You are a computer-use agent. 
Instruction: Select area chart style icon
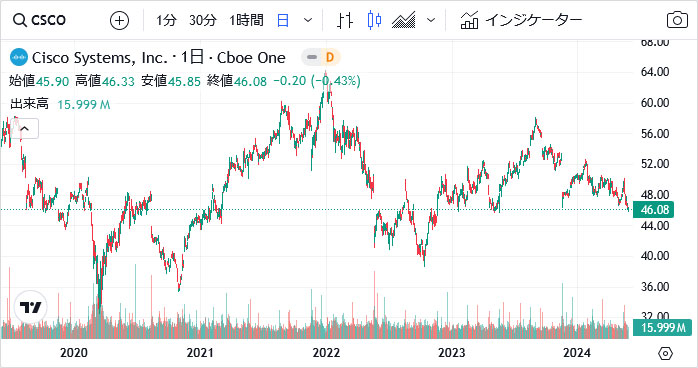click(404, 20)
